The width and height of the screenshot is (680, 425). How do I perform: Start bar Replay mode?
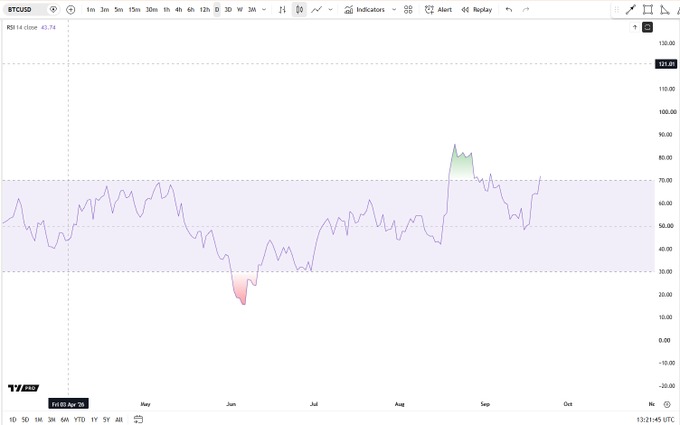coord(476,10)
